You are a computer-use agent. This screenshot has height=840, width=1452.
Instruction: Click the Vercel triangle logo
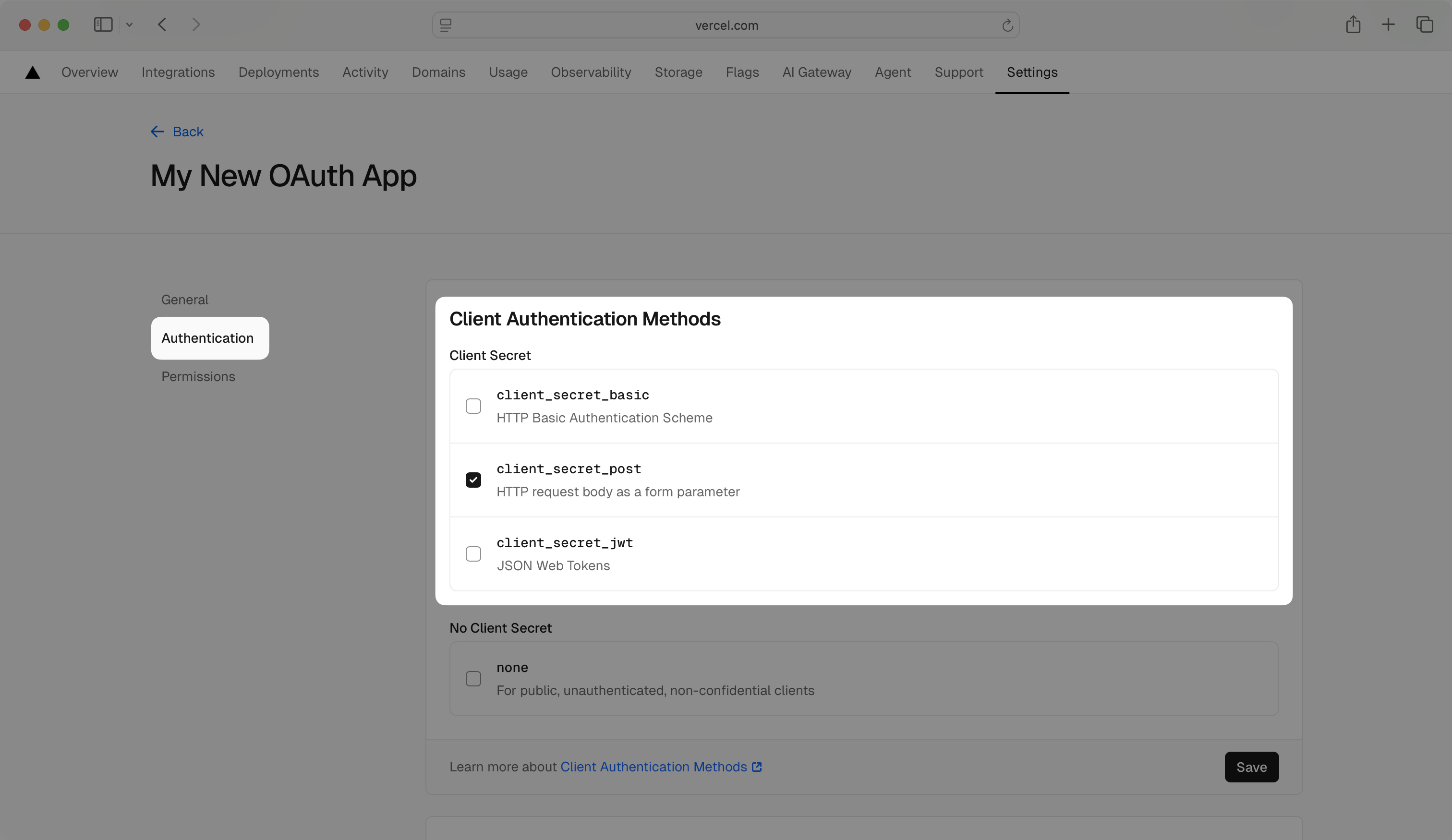33,72
